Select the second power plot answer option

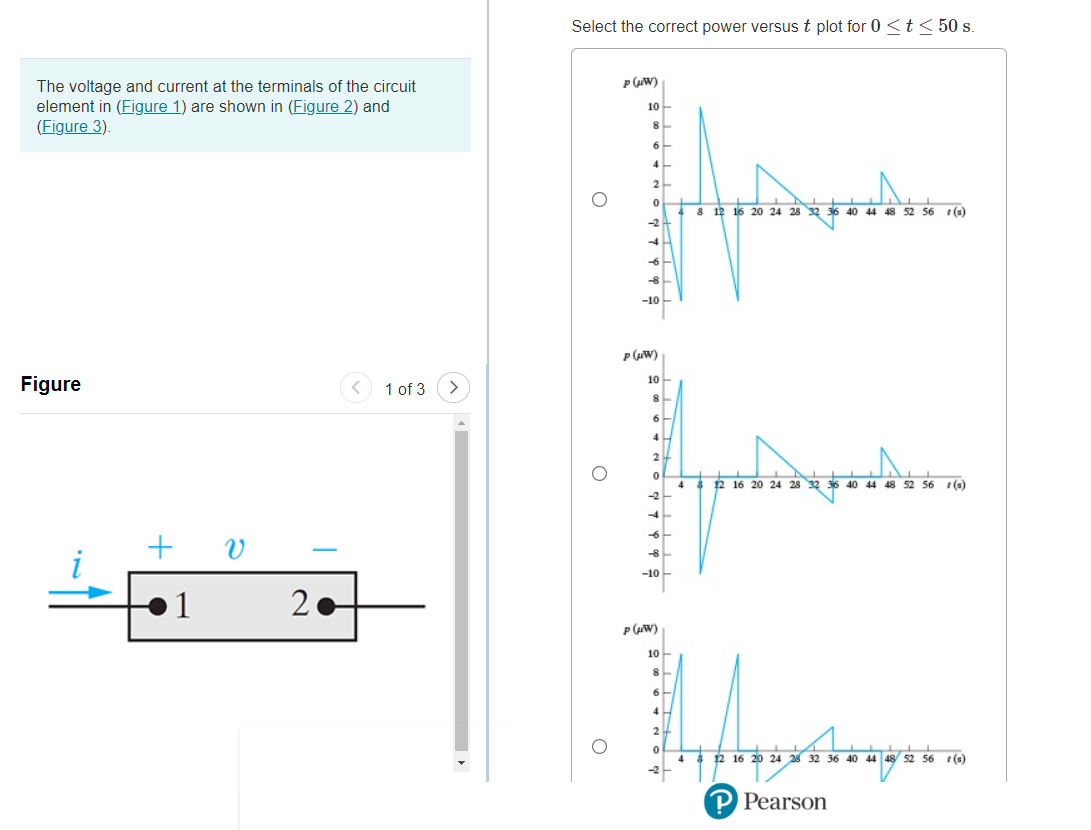[x=600, y=473]
